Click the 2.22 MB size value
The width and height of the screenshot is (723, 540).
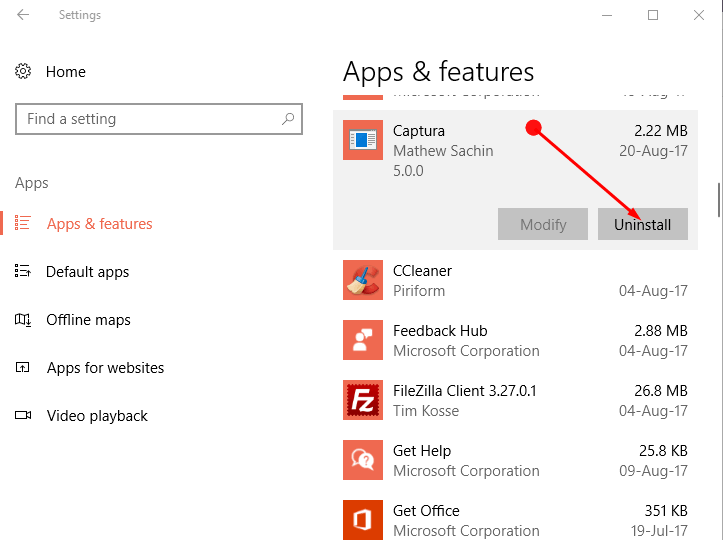pyautogui.click(x=661, y=131)
